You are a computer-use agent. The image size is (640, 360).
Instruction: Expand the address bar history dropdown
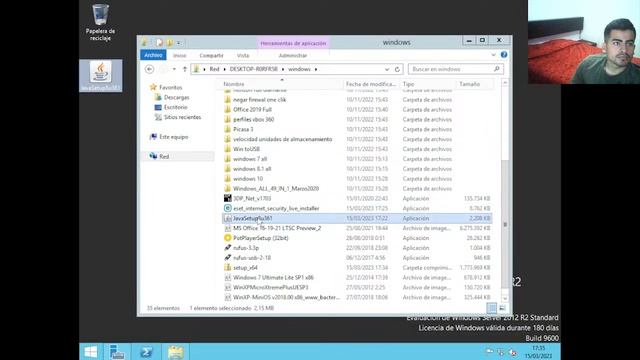[x=387, y=69]
